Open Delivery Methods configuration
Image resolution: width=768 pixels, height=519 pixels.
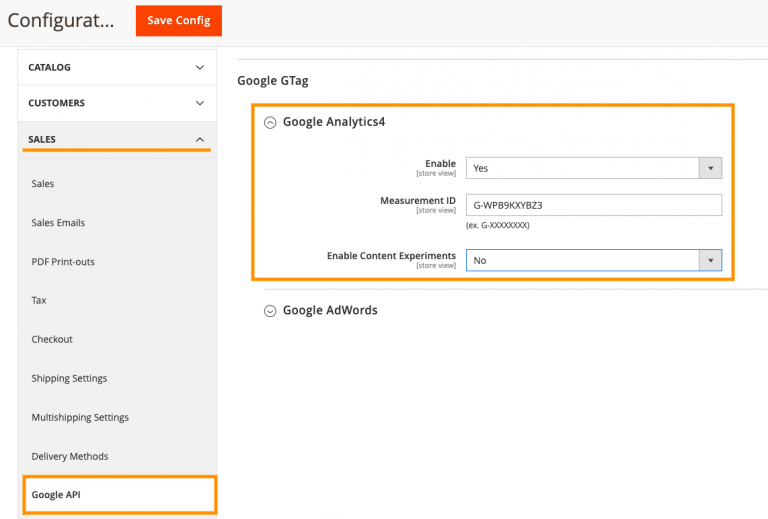tap(70, 456)
